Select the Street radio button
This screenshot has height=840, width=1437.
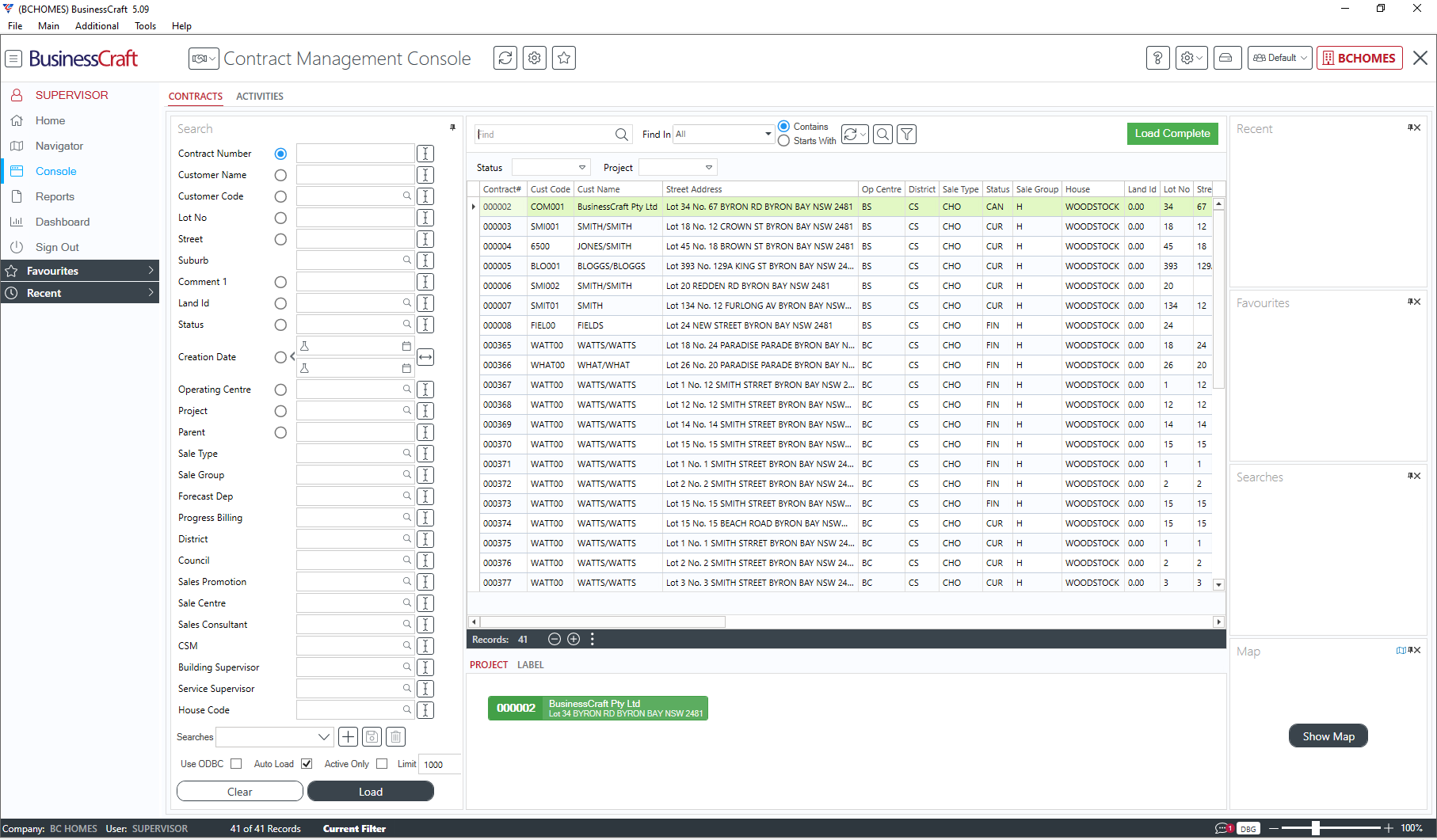pos(280,239)
